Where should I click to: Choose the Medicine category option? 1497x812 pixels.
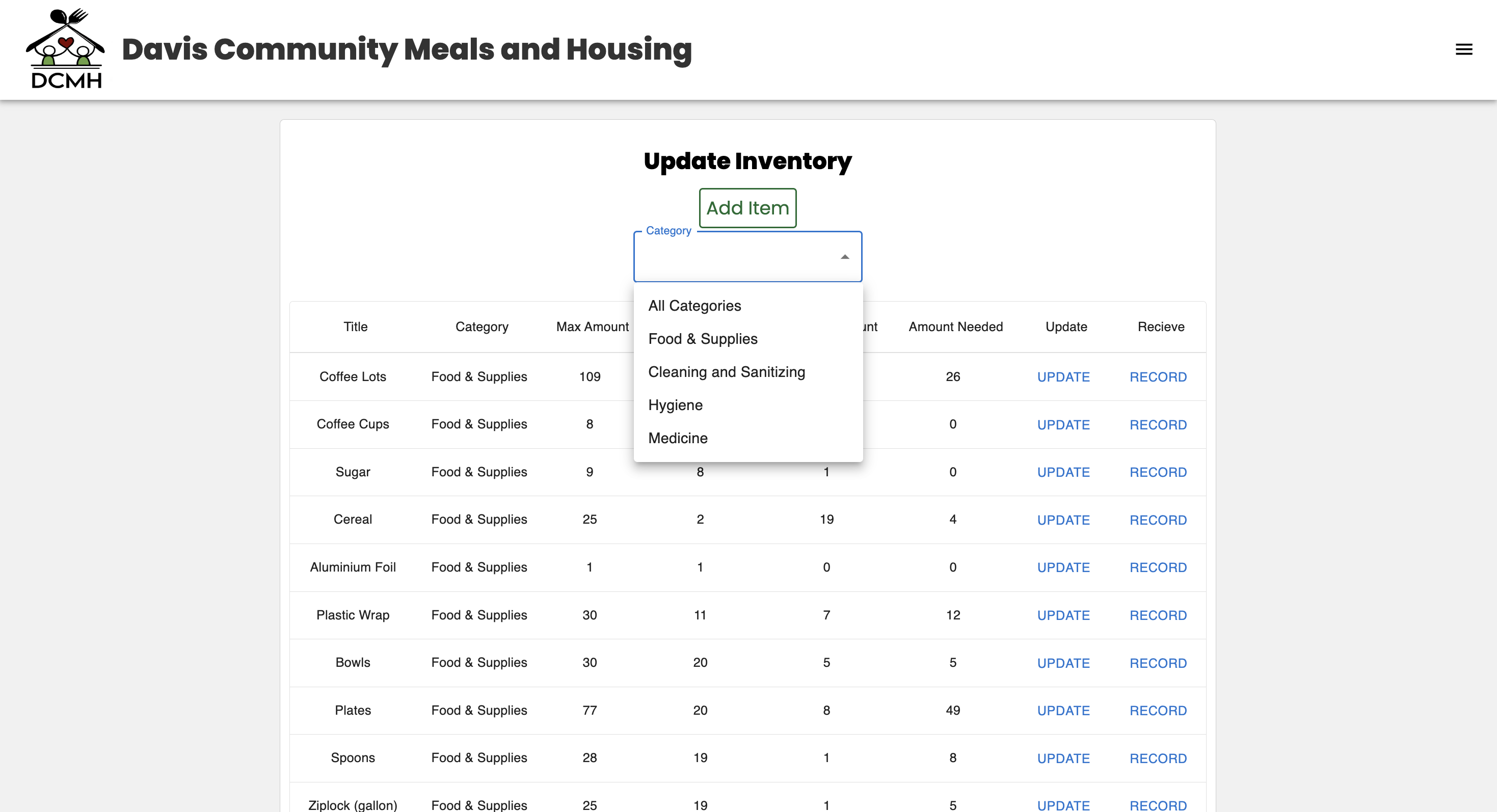coord(678,438)
